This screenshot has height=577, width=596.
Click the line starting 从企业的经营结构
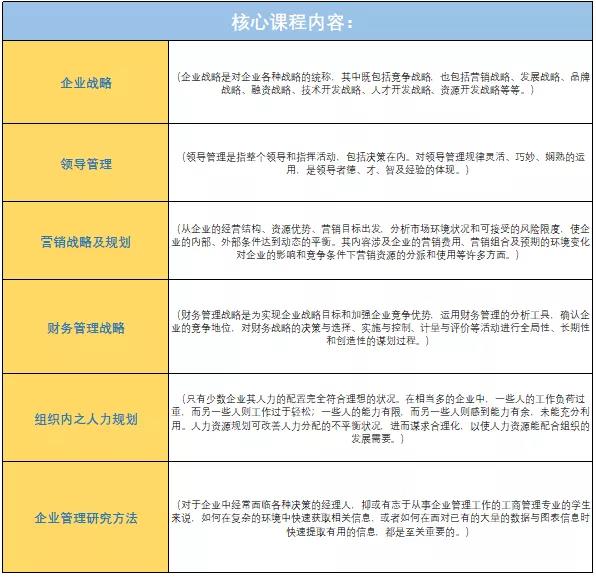coord(383,229)
